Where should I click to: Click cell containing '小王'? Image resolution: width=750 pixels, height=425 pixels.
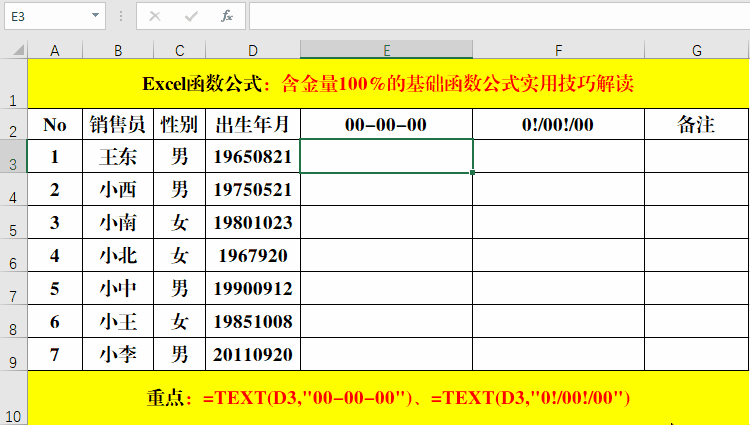118,321
